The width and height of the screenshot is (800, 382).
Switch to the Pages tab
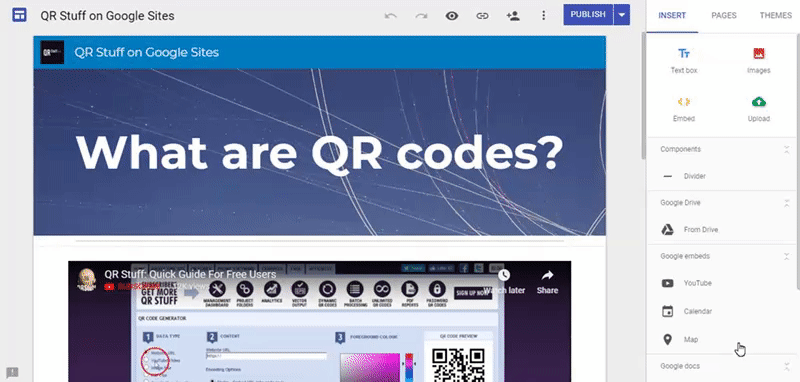724,16
